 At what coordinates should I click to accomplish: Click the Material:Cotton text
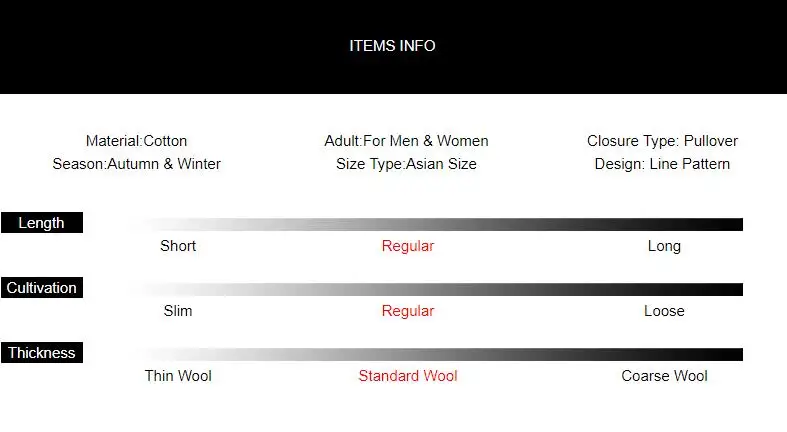point(137,141)
